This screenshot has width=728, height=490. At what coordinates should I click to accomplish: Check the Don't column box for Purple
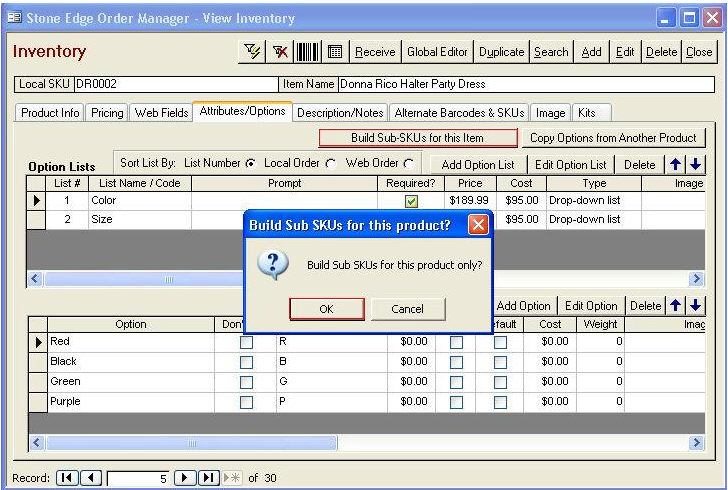(246, 402)
